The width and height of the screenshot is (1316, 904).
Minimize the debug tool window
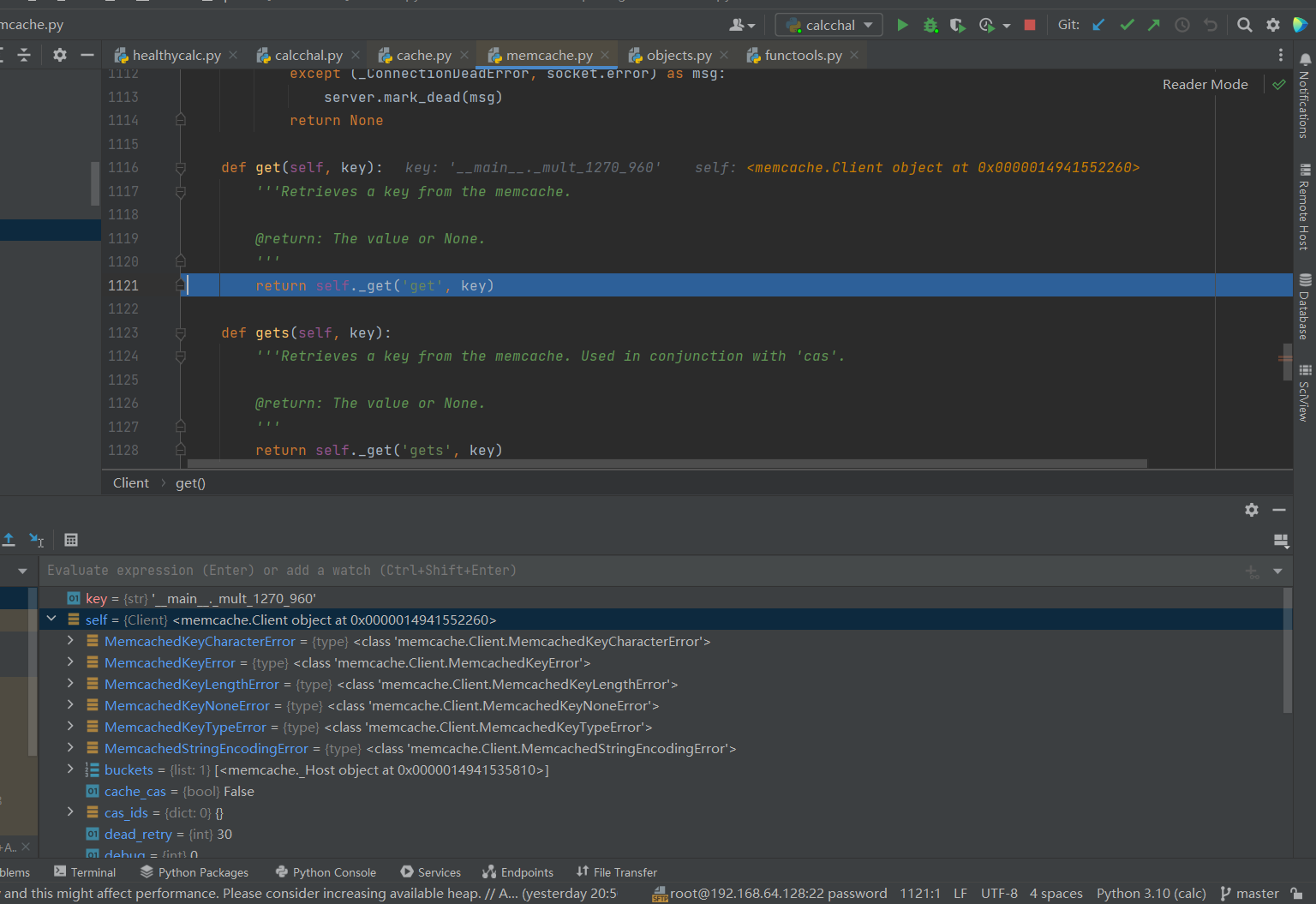point(1279,510)
